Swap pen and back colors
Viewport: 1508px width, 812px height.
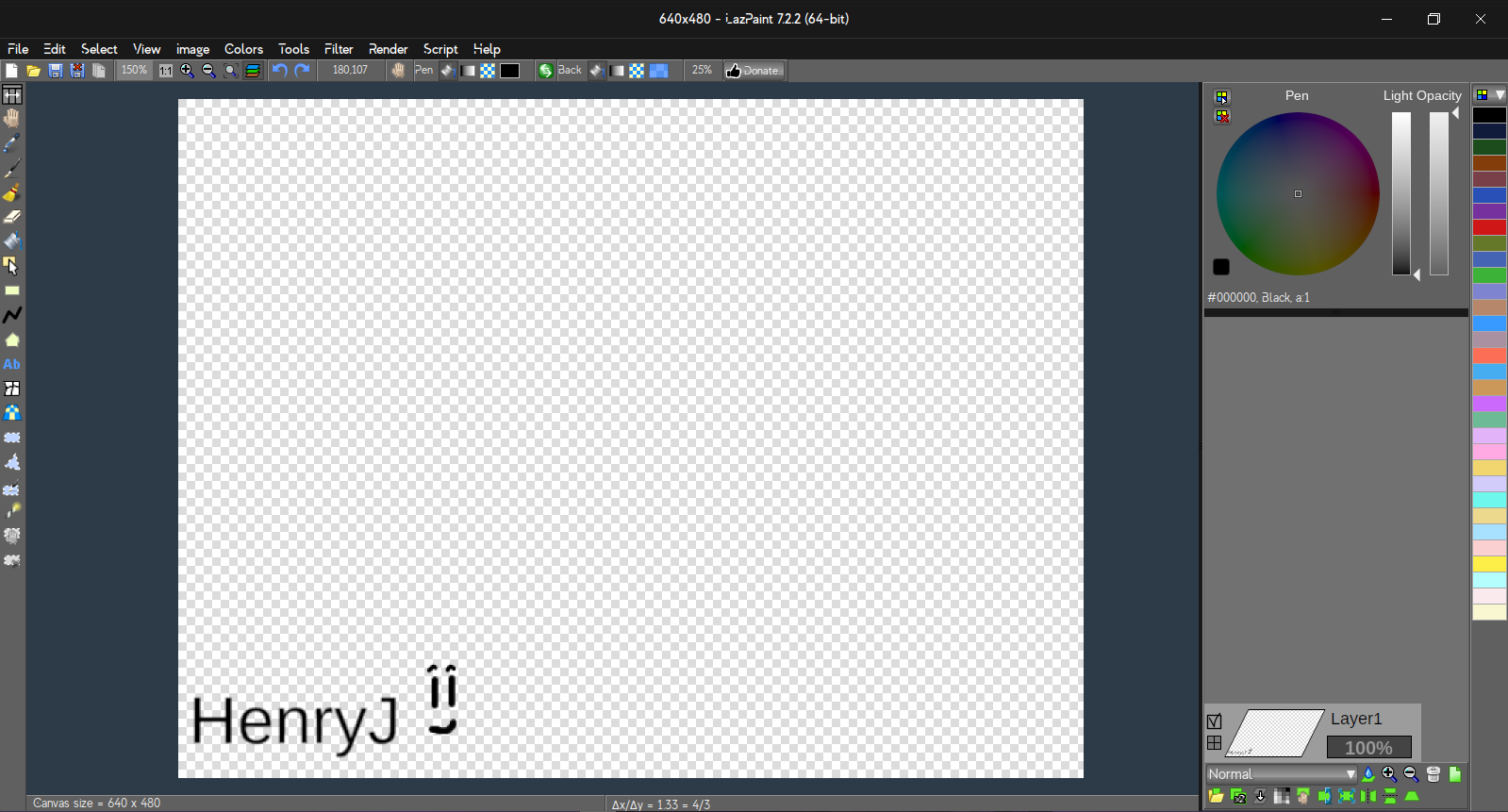coord(545,71)
